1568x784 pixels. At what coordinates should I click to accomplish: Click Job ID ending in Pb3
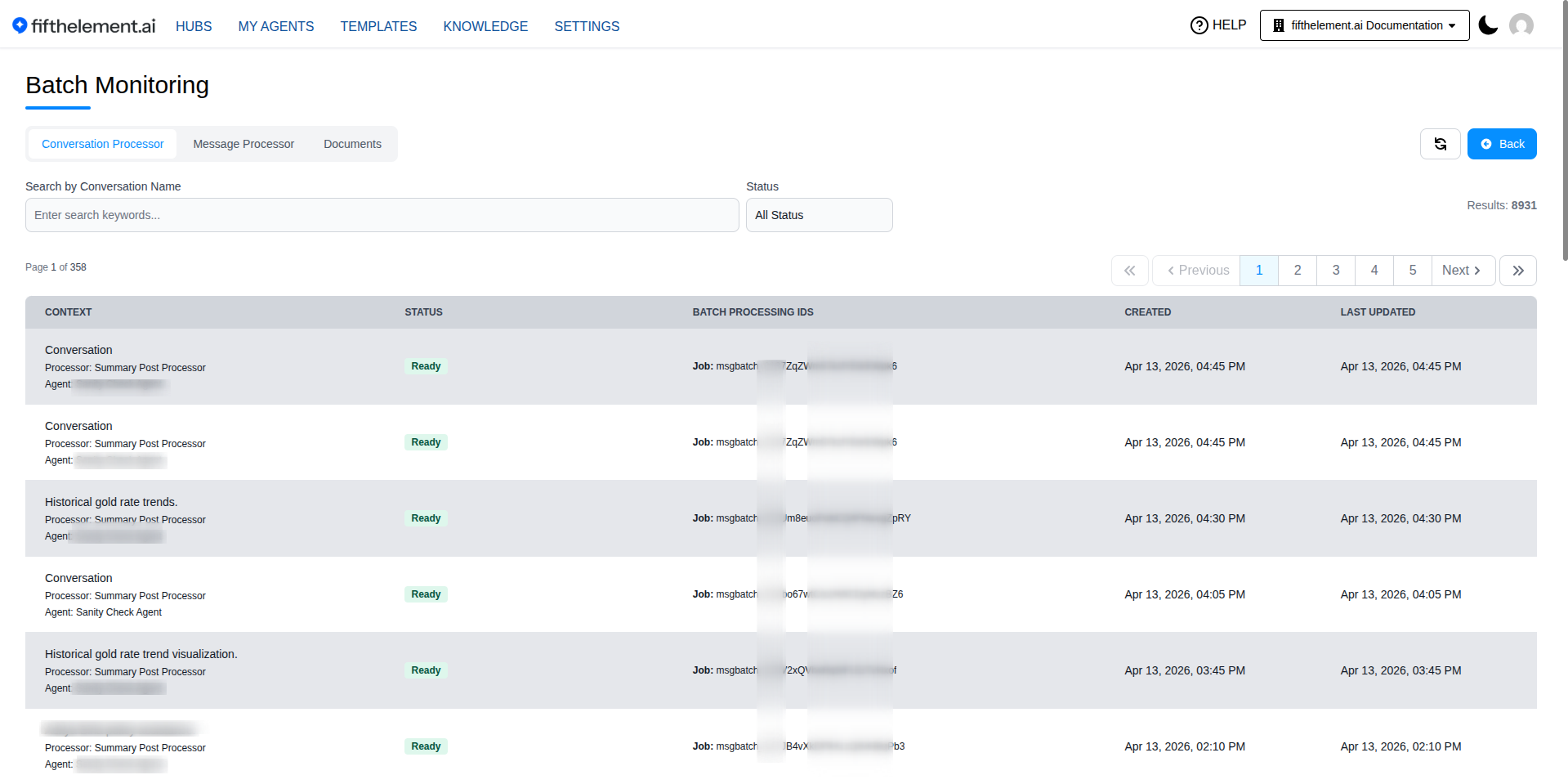[798, 746]
